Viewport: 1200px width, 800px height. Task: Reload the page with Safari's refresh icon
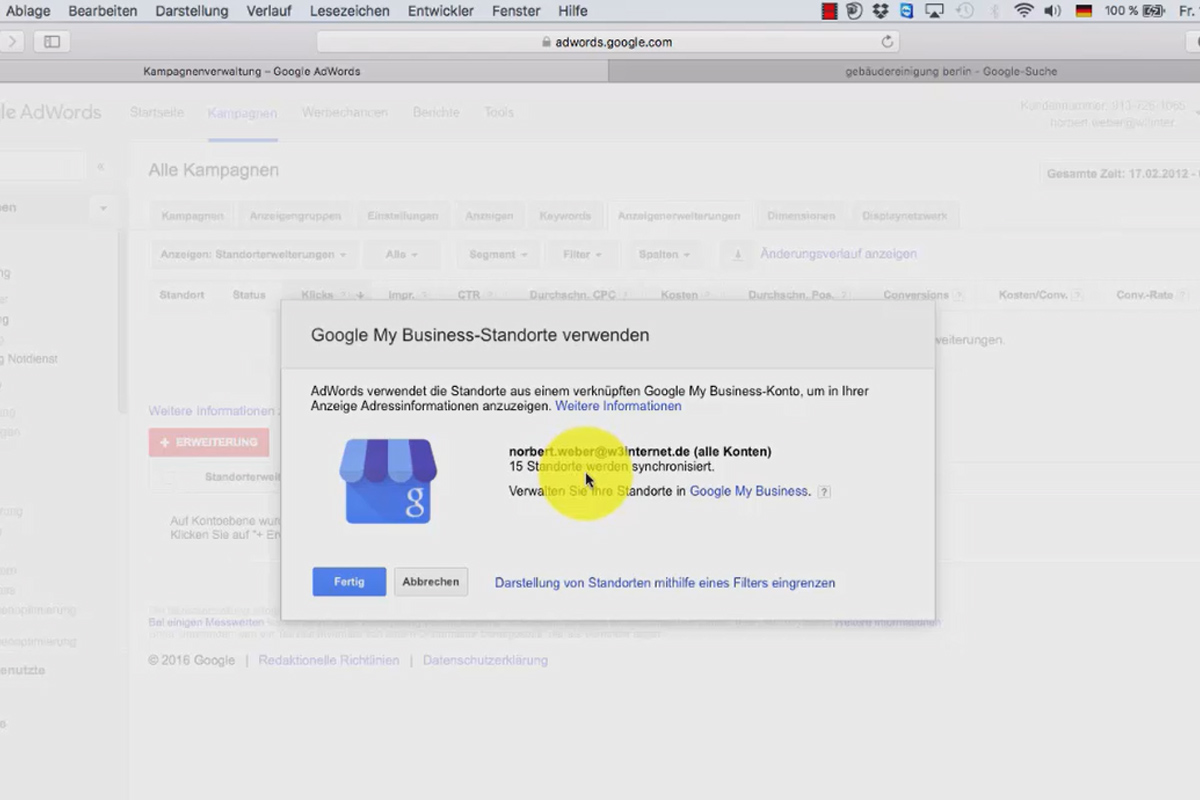886,42
